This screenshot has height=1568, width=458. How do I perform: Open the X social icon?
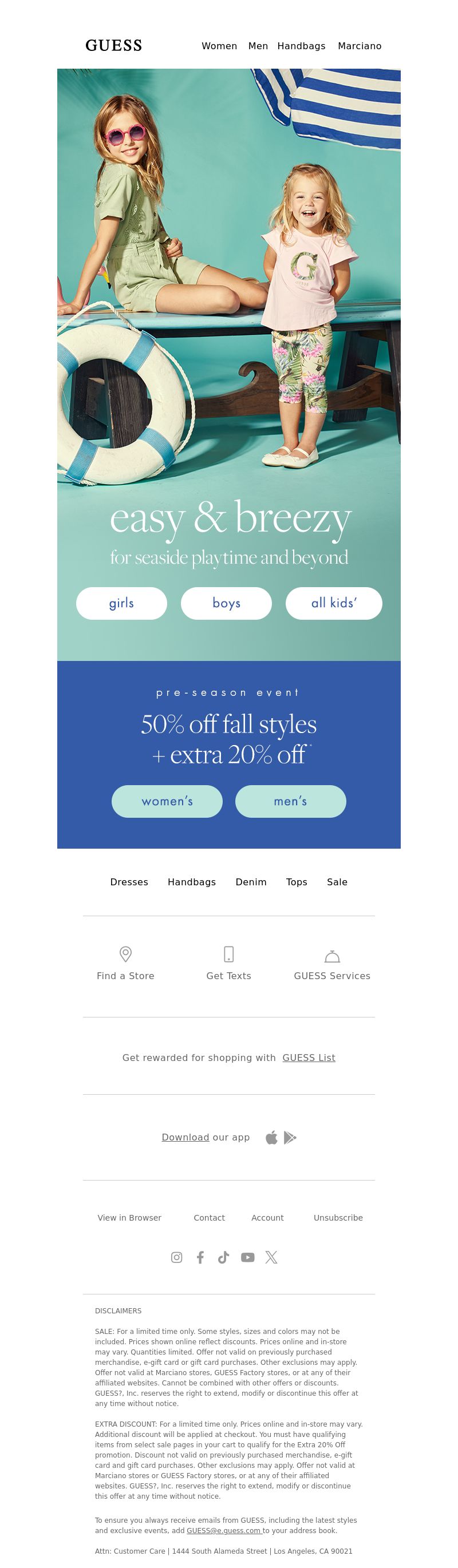pyautogui.click(x=271, y=1257)
